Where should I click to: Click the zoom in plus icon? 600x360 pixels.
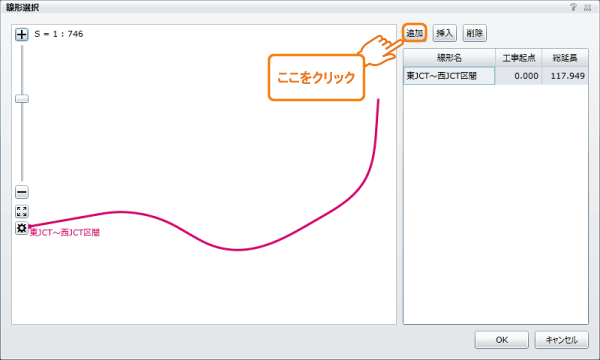(x=22, y=34)
